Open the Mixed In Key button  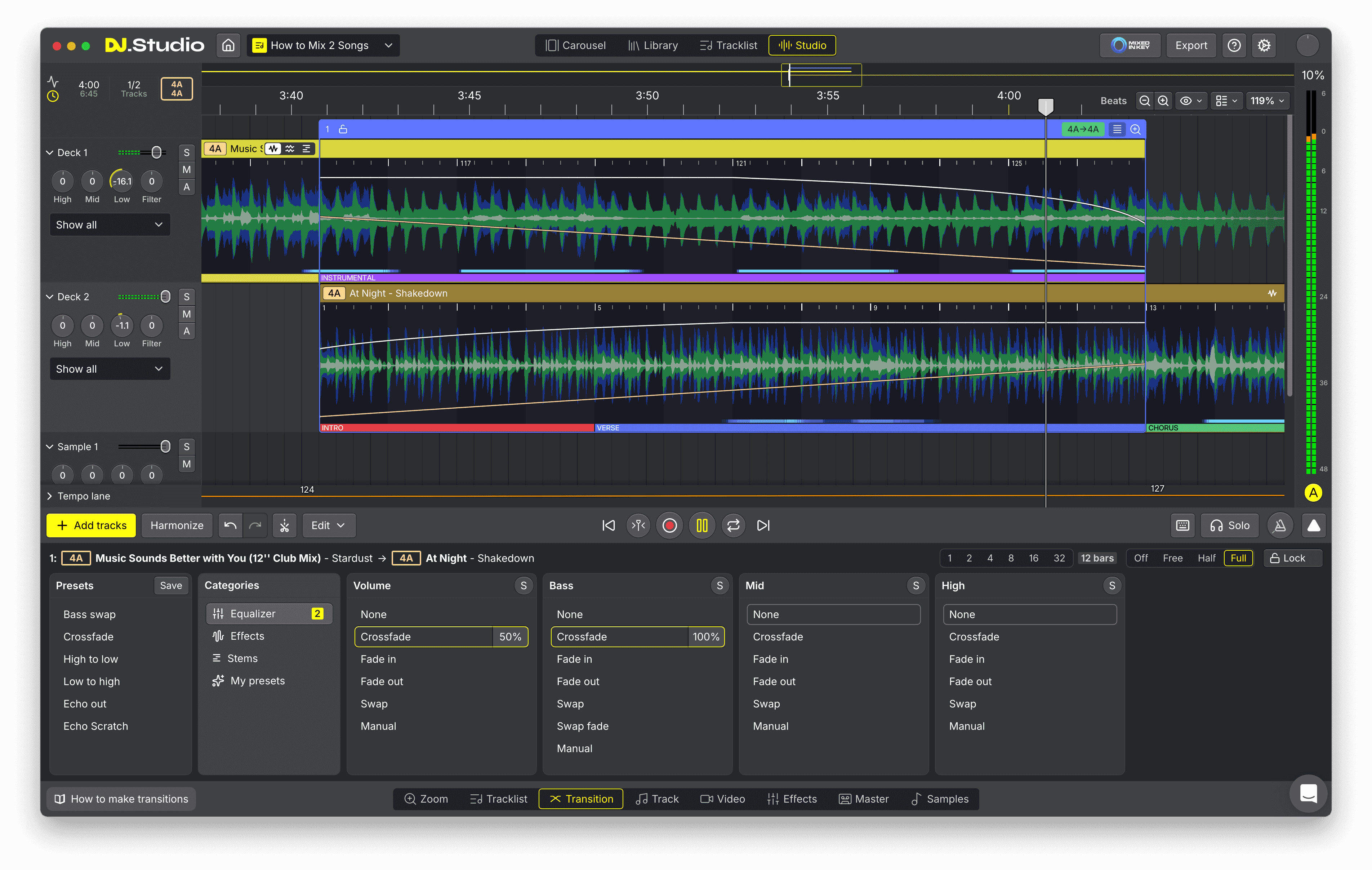tap(1130, 45)
